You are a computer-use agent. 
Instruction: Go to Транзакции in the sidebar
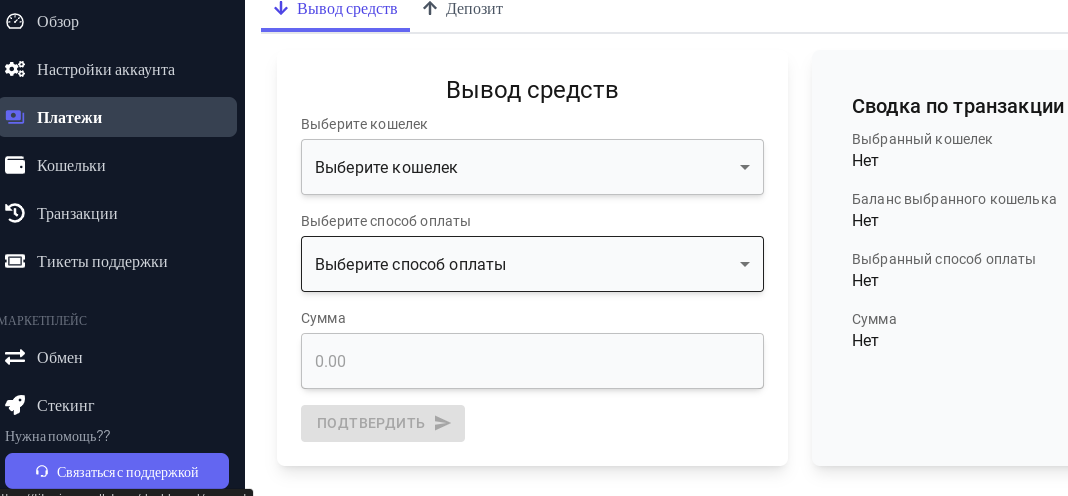[x=77, y=213]
